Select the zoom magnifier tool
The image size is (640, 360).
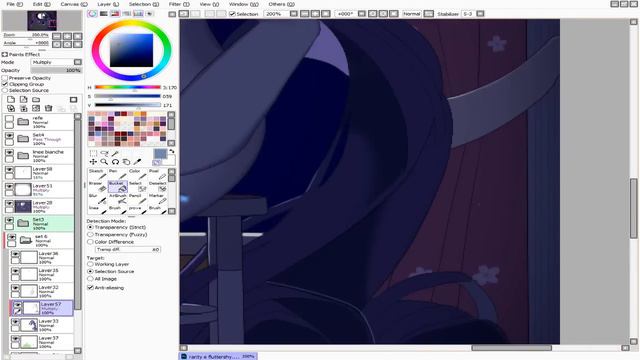[x=104, y=162]
